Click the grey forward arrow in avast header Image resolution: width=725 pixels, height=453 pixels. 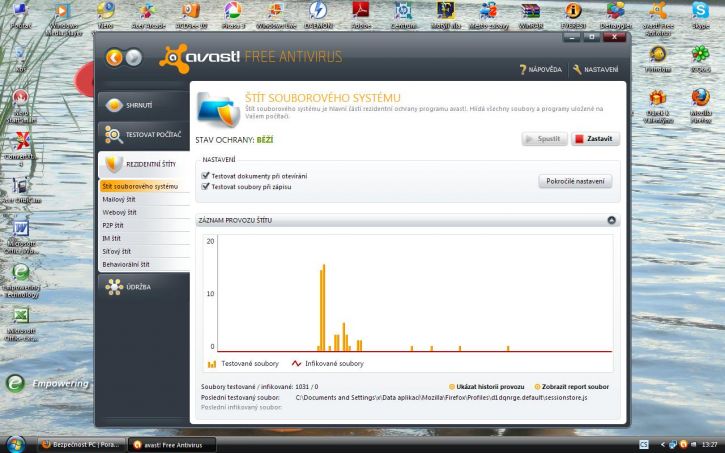coord(134,58)
